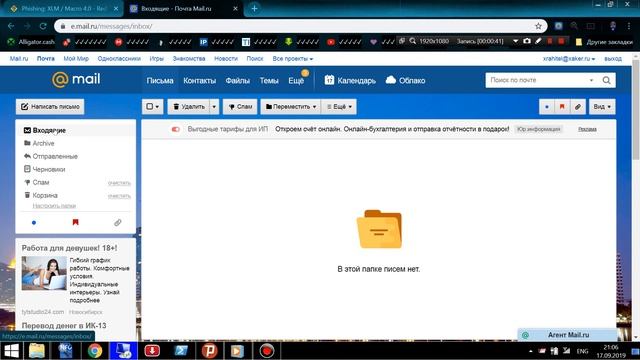Open xrahitel@xaker.ru account dropdown
The image size is (640, 360).
[x=569, y=59]
